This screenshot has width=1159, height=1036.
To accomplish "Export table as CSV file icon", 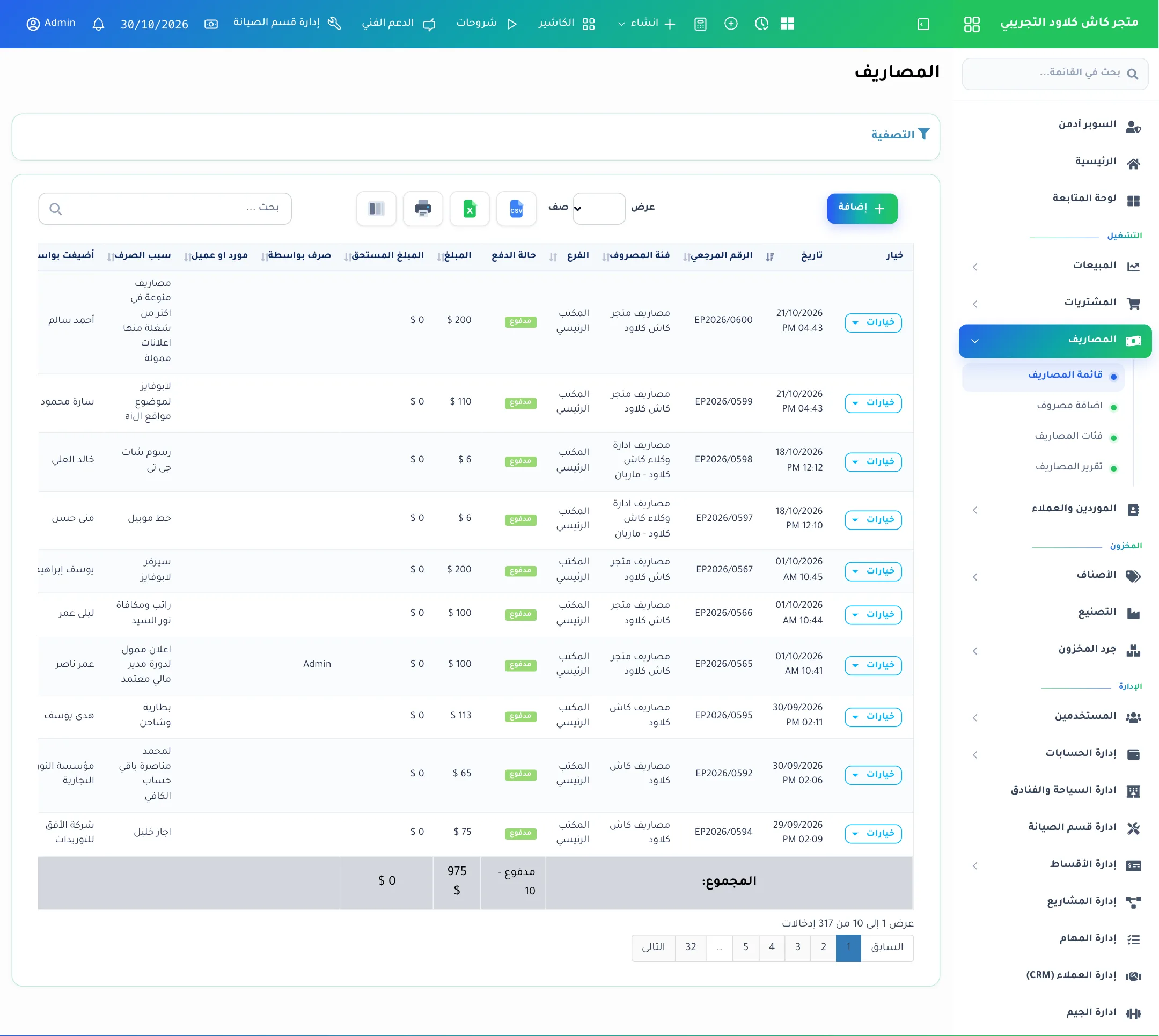I will pyautogui.click(x=516, y=208).
